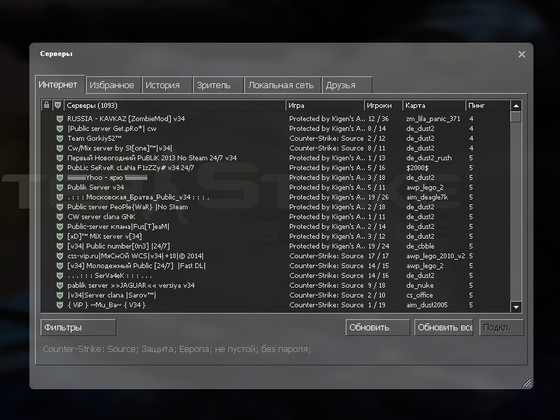This screenshot has width=560, height=420.
Task: Click map name awp_lego_2010_v2
Action: [x=435, y=256]
